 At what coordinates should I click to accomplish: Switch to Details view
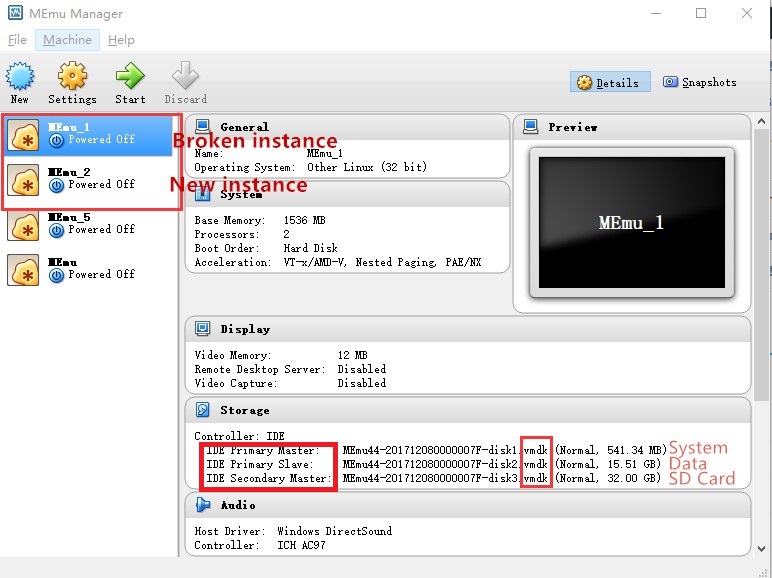(610, 83)
